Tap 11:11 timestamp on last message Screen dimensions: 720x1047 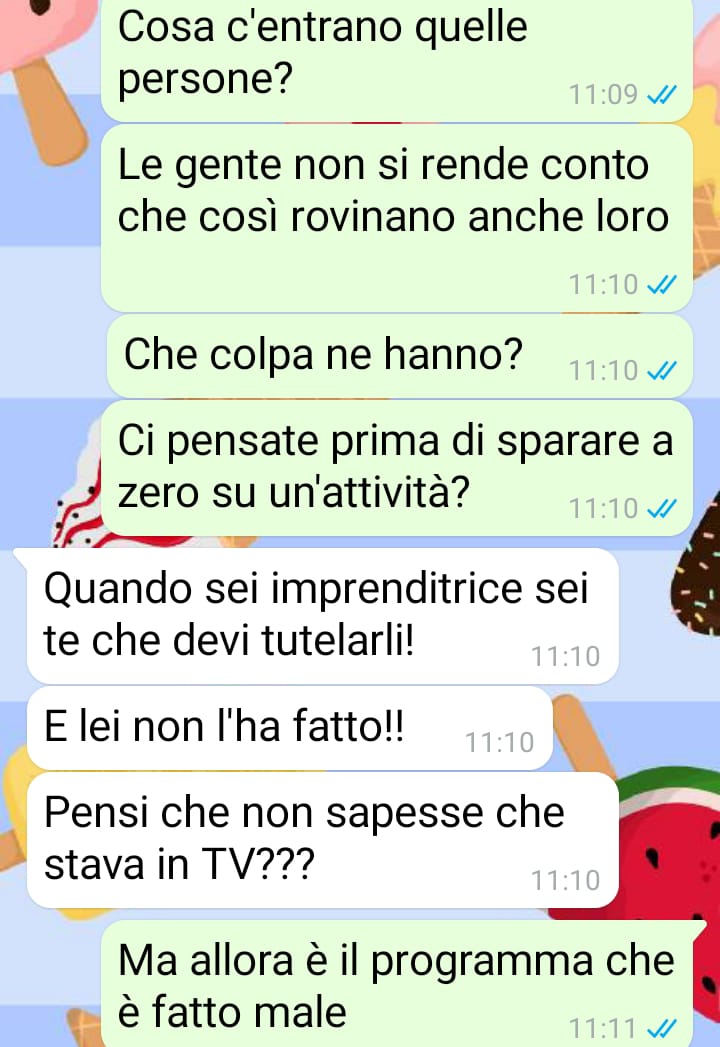point(603,1028)
